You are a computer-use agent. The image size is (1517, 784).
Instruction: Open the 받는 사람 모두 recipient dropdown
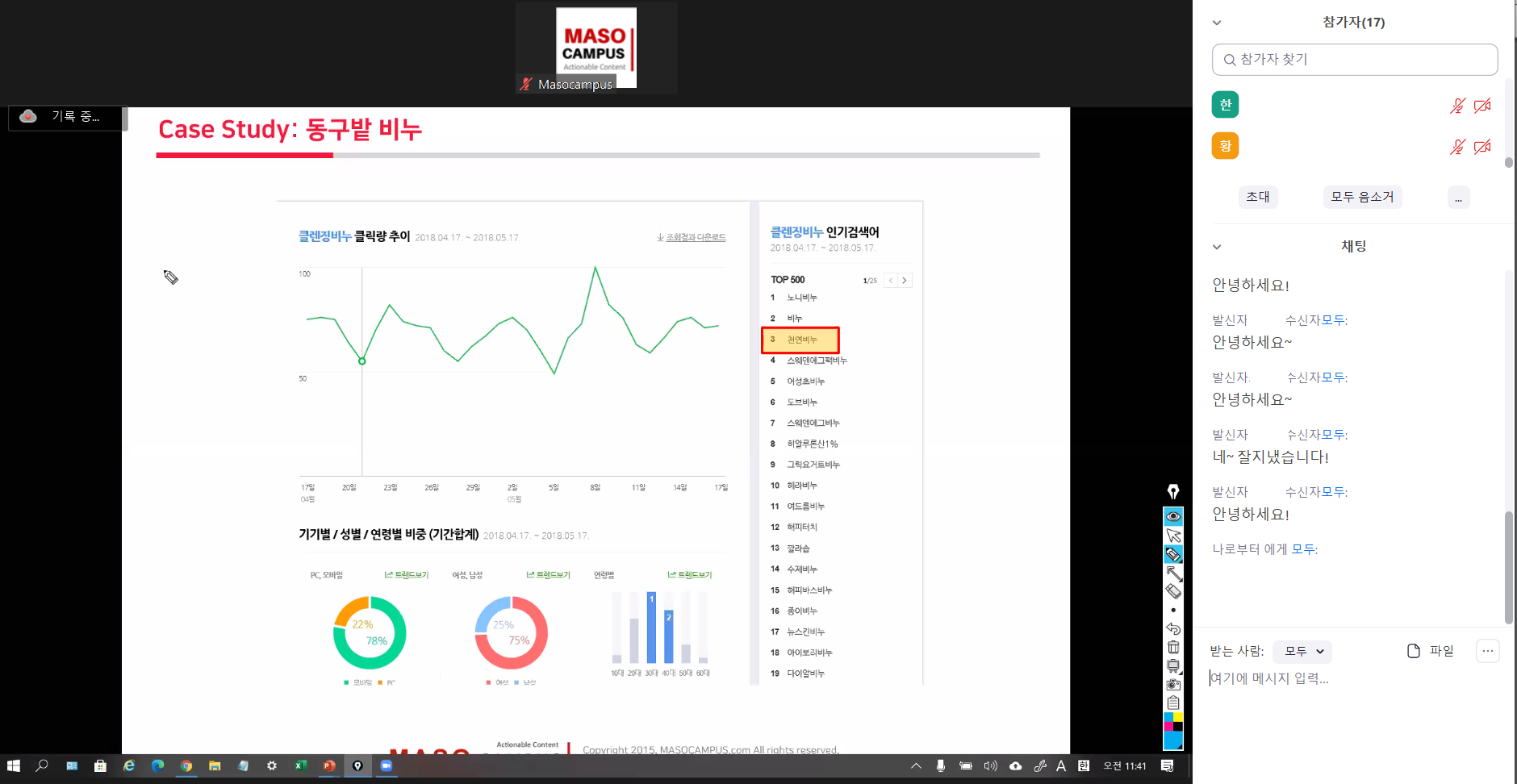point(1303,651)
